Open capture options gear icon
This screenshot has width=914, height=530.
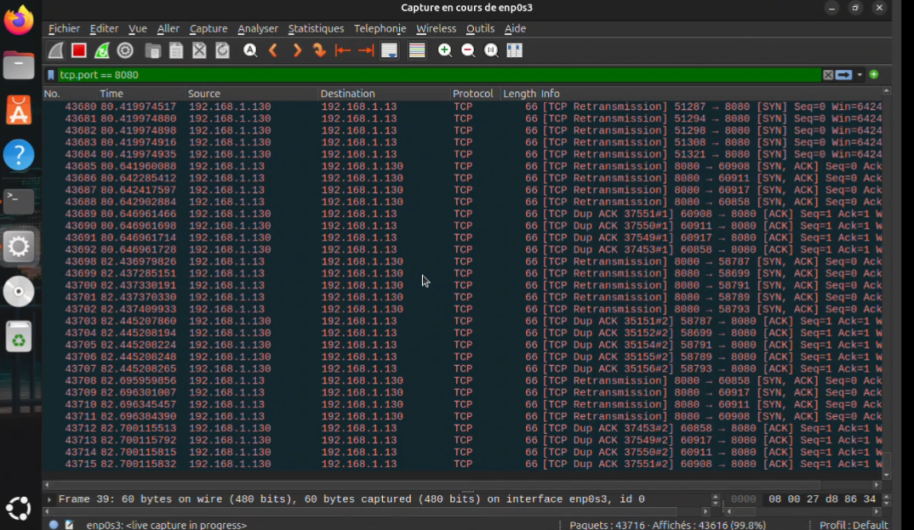pos(125,50)
